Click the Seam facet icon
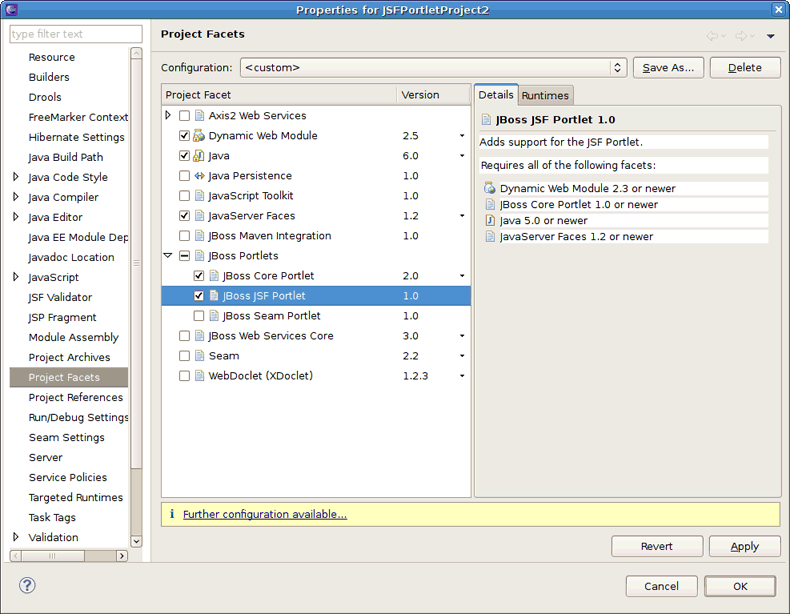Image resolution: width=790 pixels, height=614 pixels. (200, 356)
